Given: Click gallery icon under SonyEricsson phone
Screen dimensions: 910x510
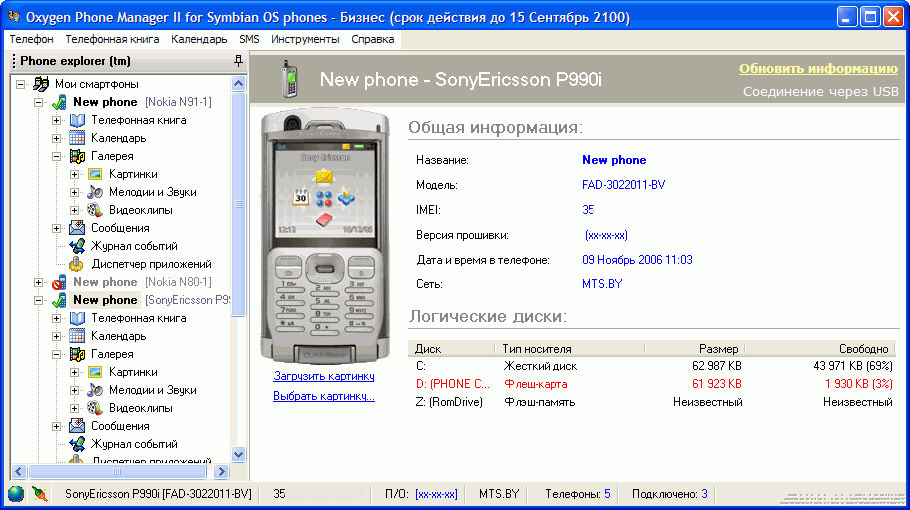Looking at the screenshot, I should click(77, 354).
